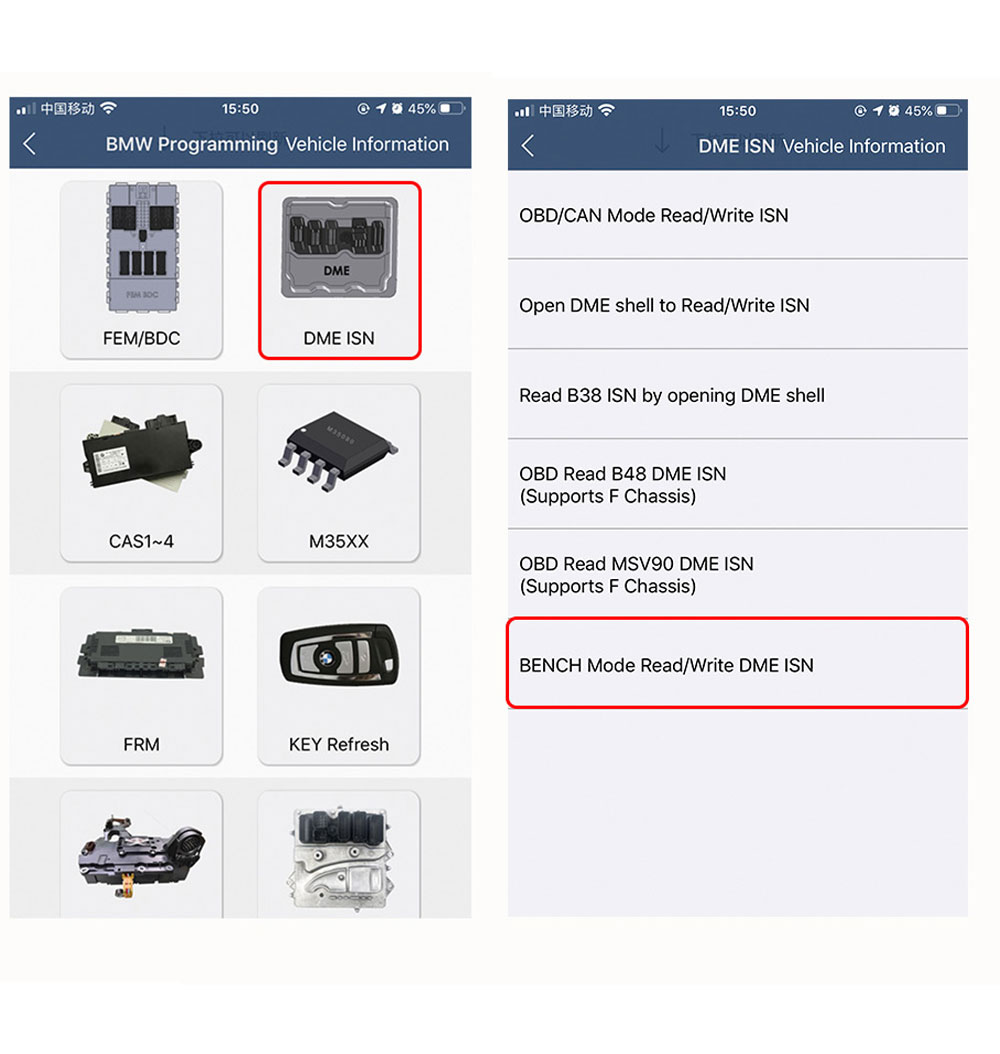This screenshot has height=1054, width=1000.
Task: Go back from BMW Programming screen
Action: point(30,144)
